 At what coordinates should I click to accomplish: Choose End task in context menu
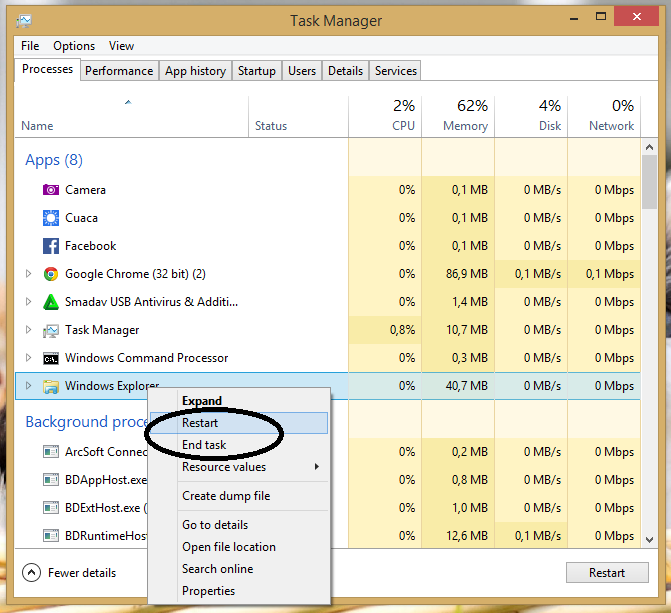[x=239, y=445]
